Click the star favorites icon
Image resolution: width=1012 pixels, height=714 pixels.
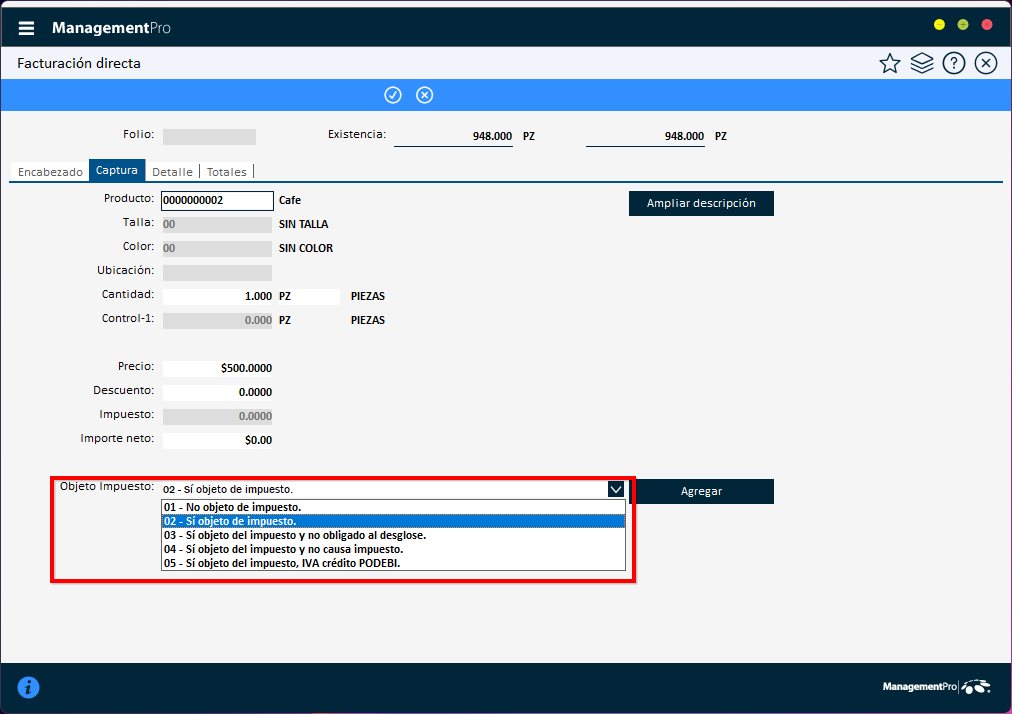point(889,62)
